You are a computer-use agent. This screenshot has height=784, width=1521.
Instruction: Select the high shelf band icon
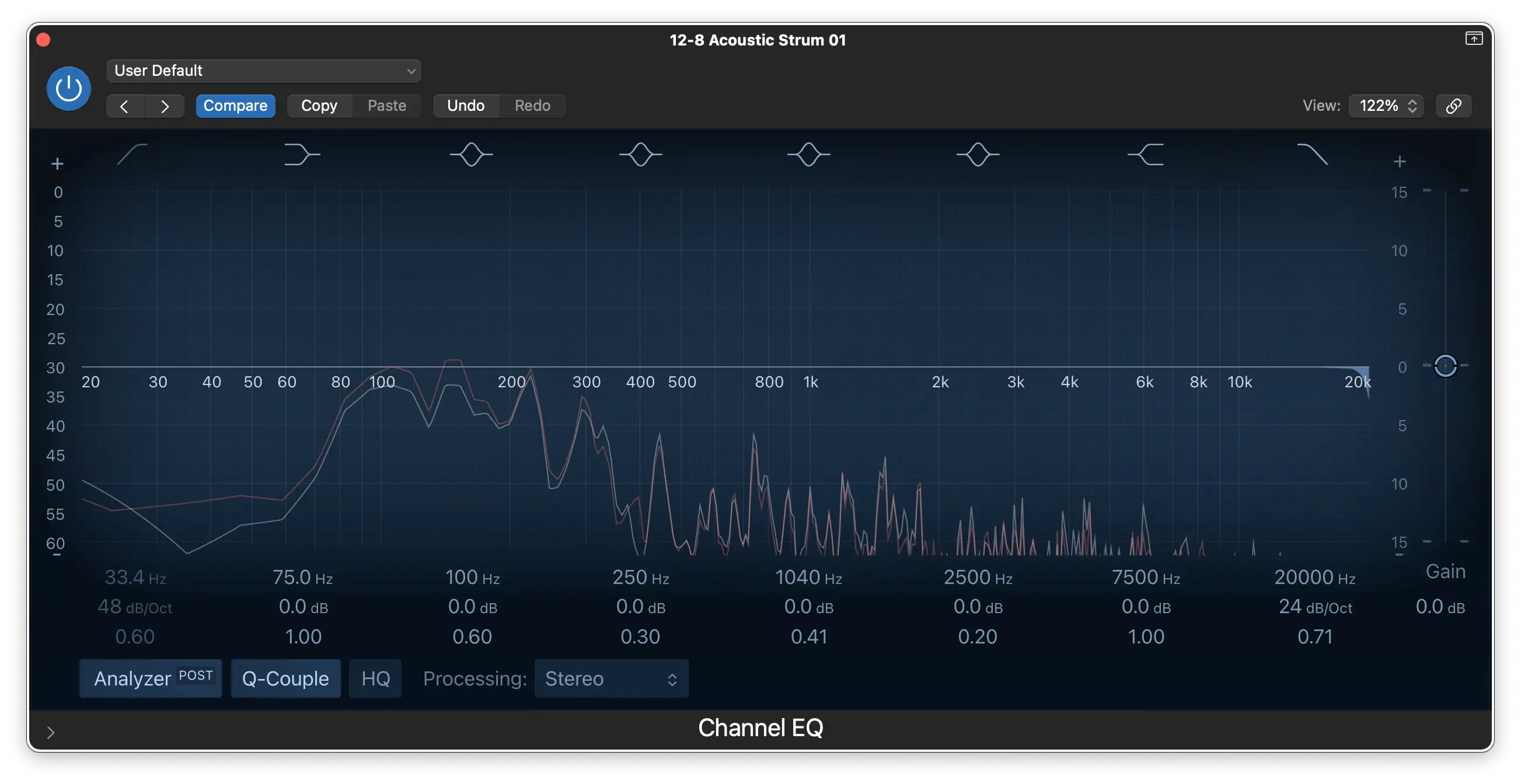tap(1146, 154)
